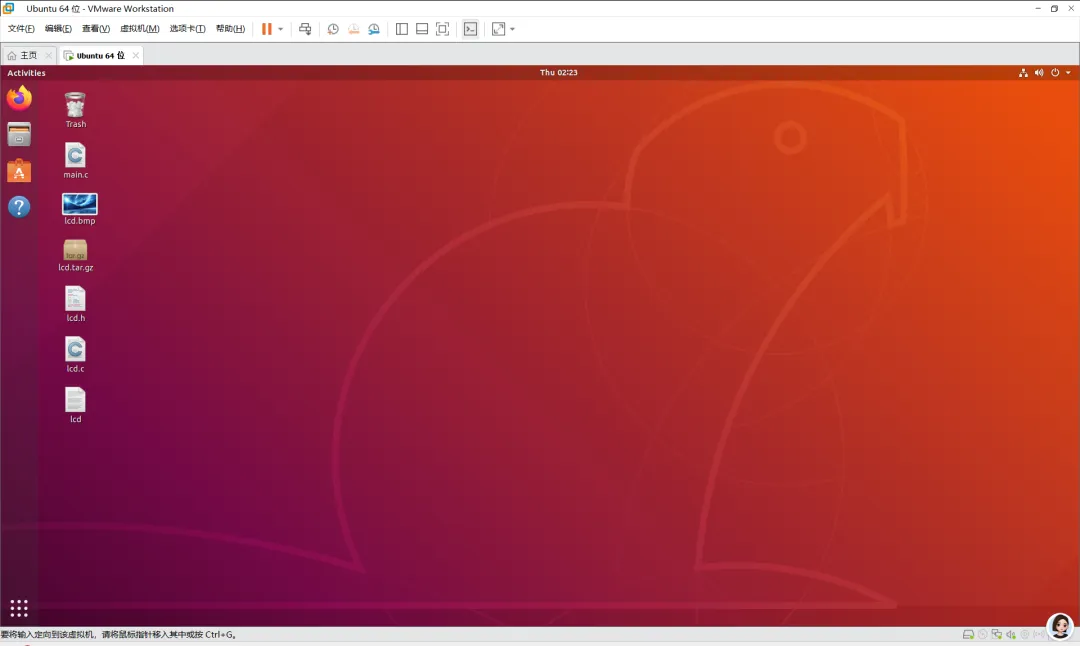Close the Ubuntu 64 位 tab
This screenshot has height=646, width=1080.
[136, 56]
